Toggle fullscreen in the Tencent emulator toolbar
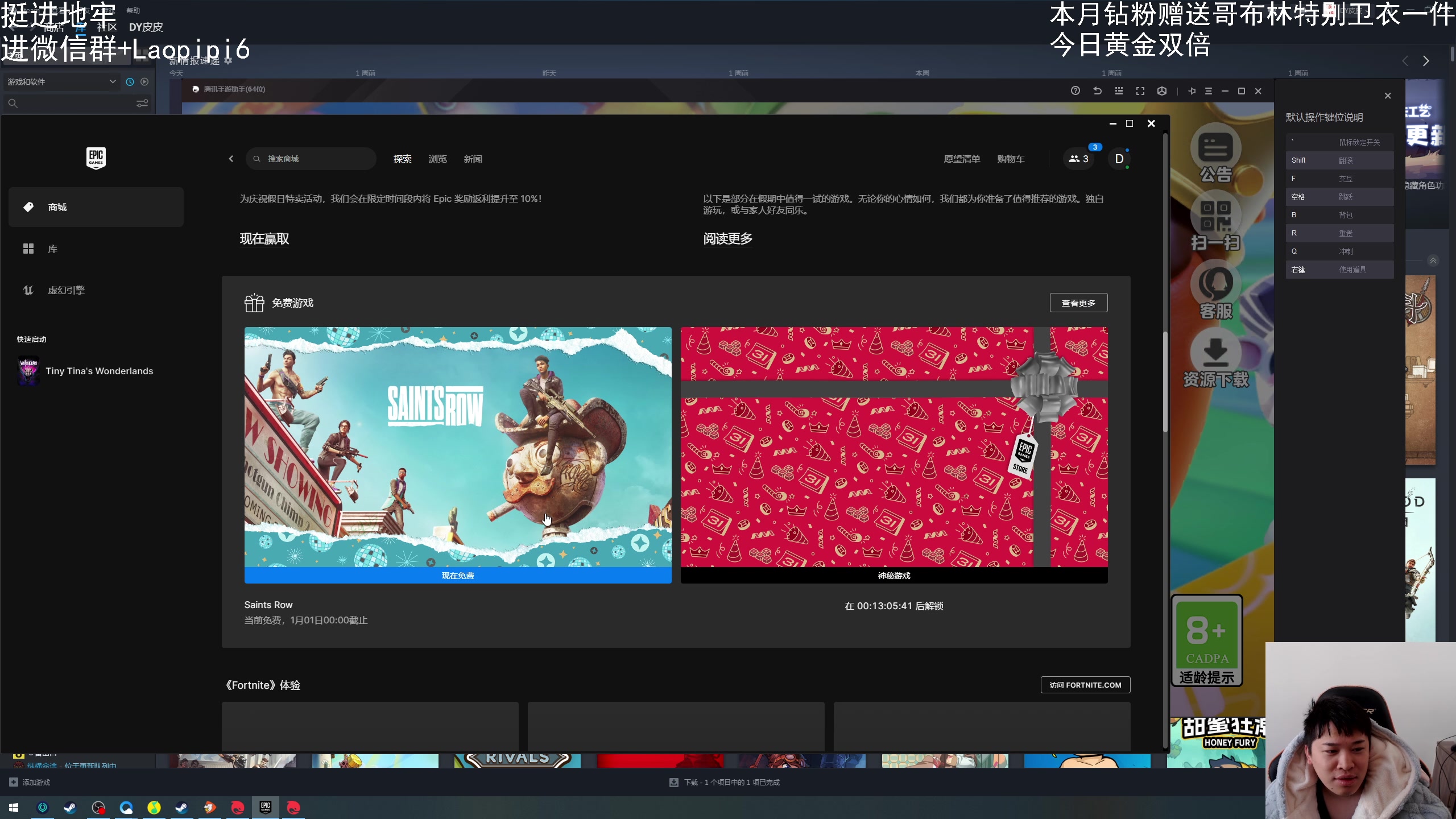Viewport: 1456px width, 819px height. tap(1140, 91)
